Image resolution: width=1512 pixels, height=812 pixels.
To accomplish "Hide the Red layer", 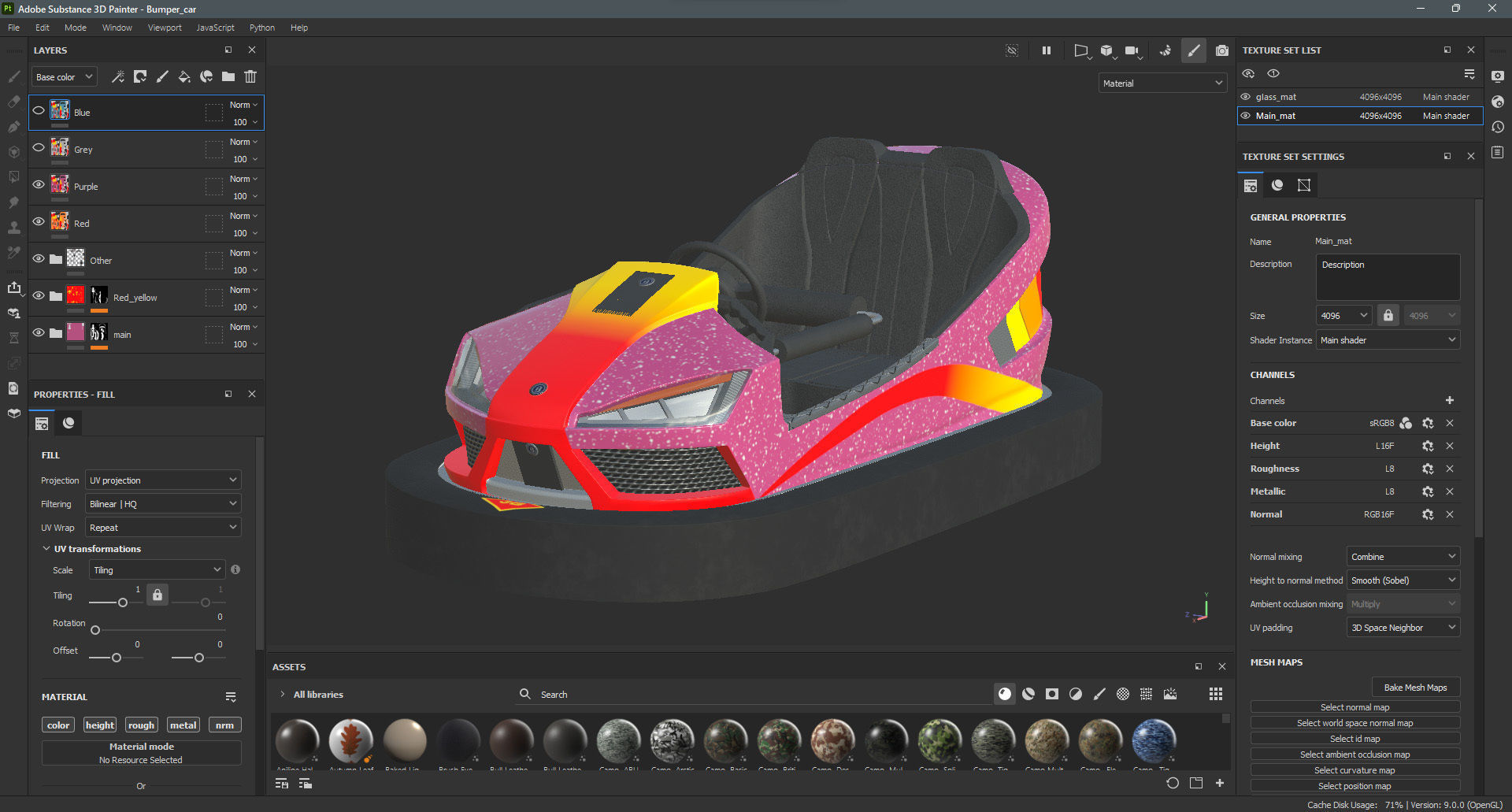I will click(x=39, y=221).
